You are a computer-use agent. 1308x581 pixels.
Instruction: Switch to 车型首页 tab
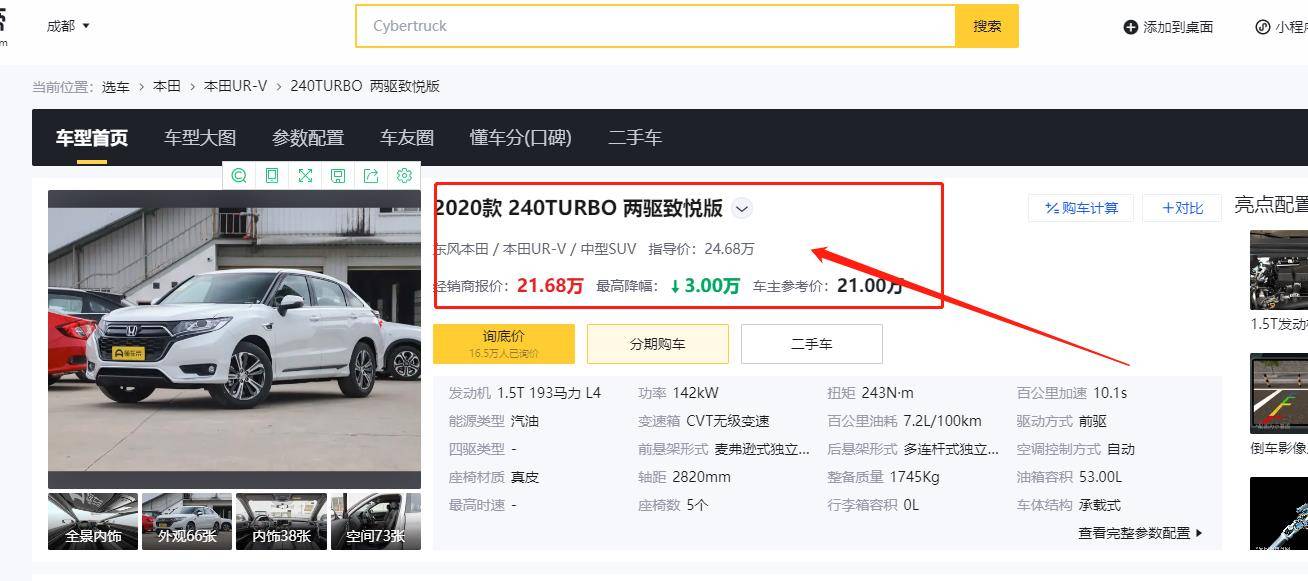pyautogui.click(x=92, y=138)
